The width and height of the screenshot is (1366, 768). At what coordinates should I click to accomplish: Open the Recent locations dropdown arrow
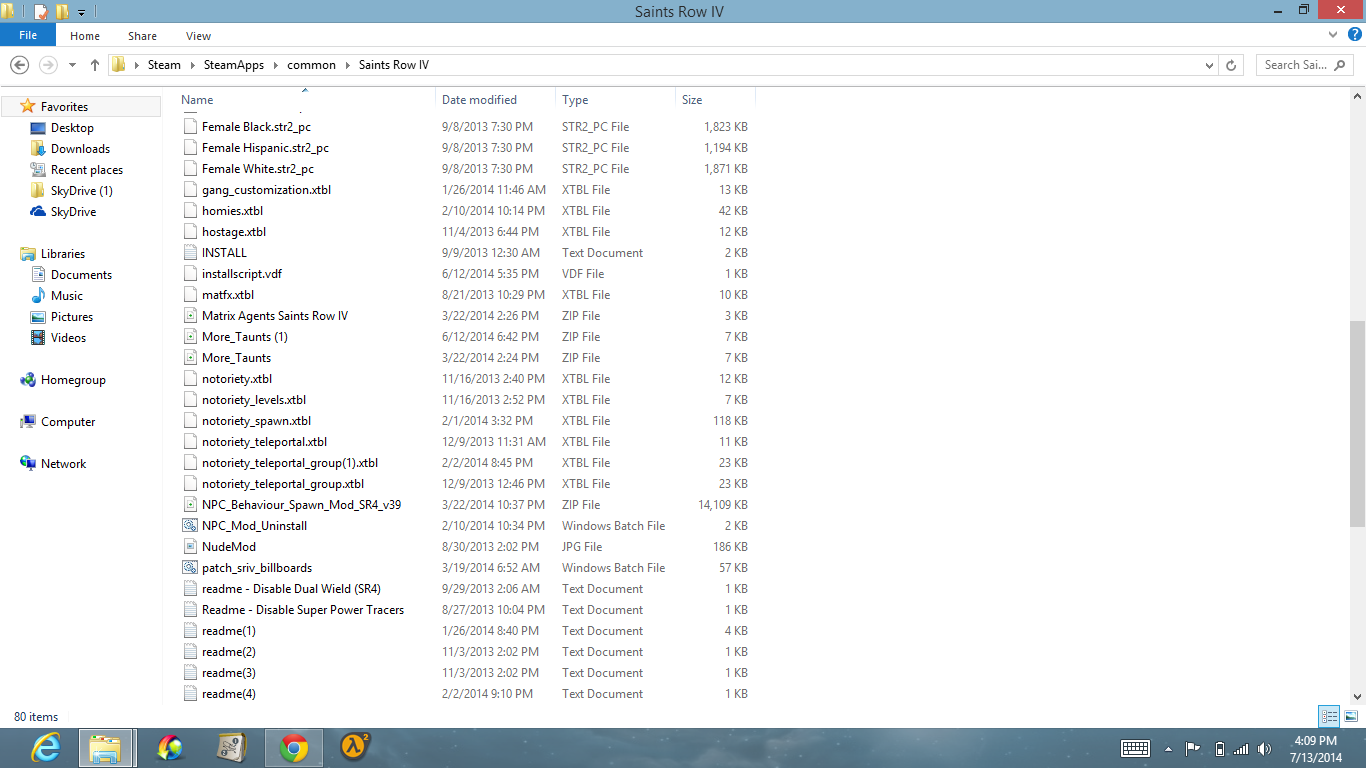pyautogui.click(x=72, y=65)
